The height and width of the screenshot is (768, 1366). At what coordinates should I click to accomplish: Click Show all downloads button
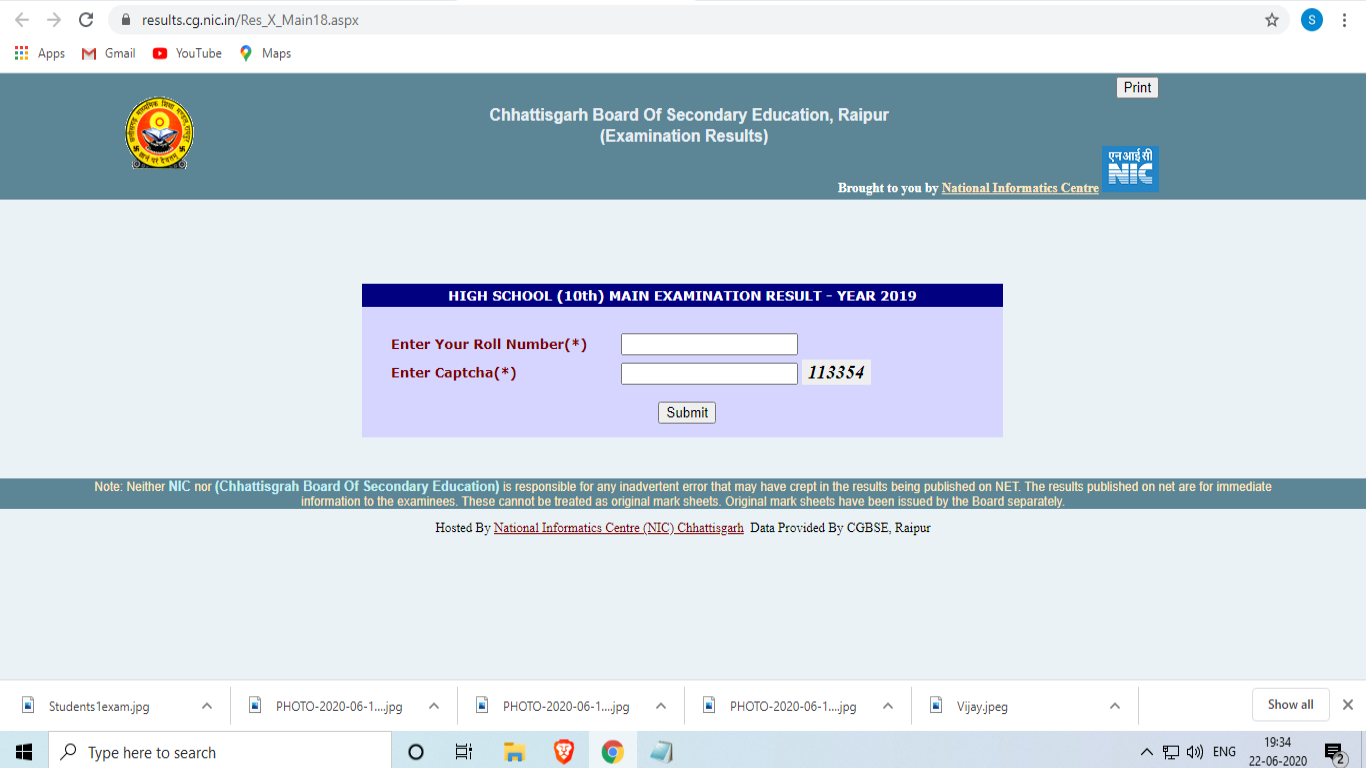click(1290, 705)
